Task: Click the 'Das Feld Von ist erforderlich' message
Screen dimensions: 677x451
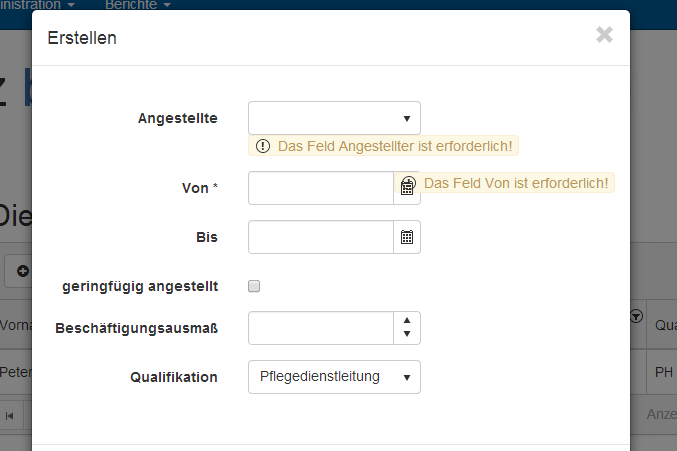Action: pos(516,183)
